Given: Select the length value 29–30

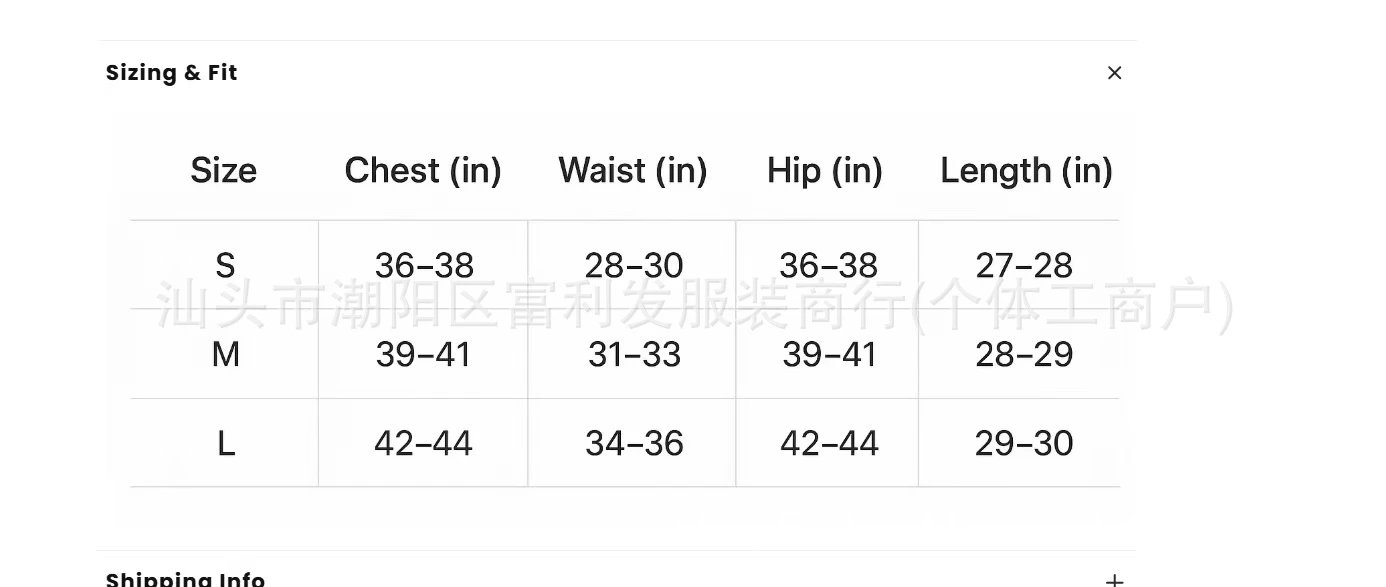Looking at the screenshot, I should (1024, 444).
